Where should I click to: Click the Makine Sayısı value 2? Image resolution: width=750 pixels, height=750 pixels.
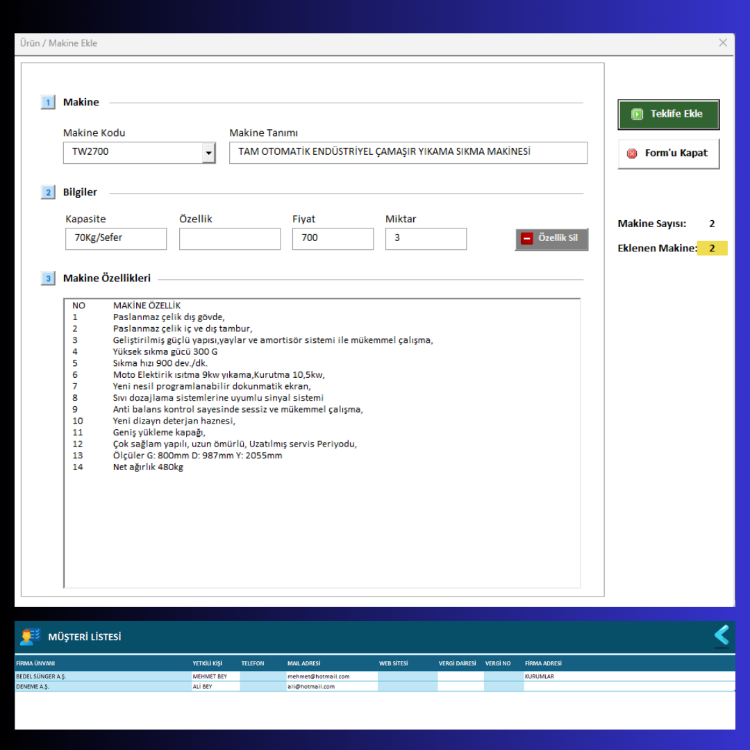(712, 223)
